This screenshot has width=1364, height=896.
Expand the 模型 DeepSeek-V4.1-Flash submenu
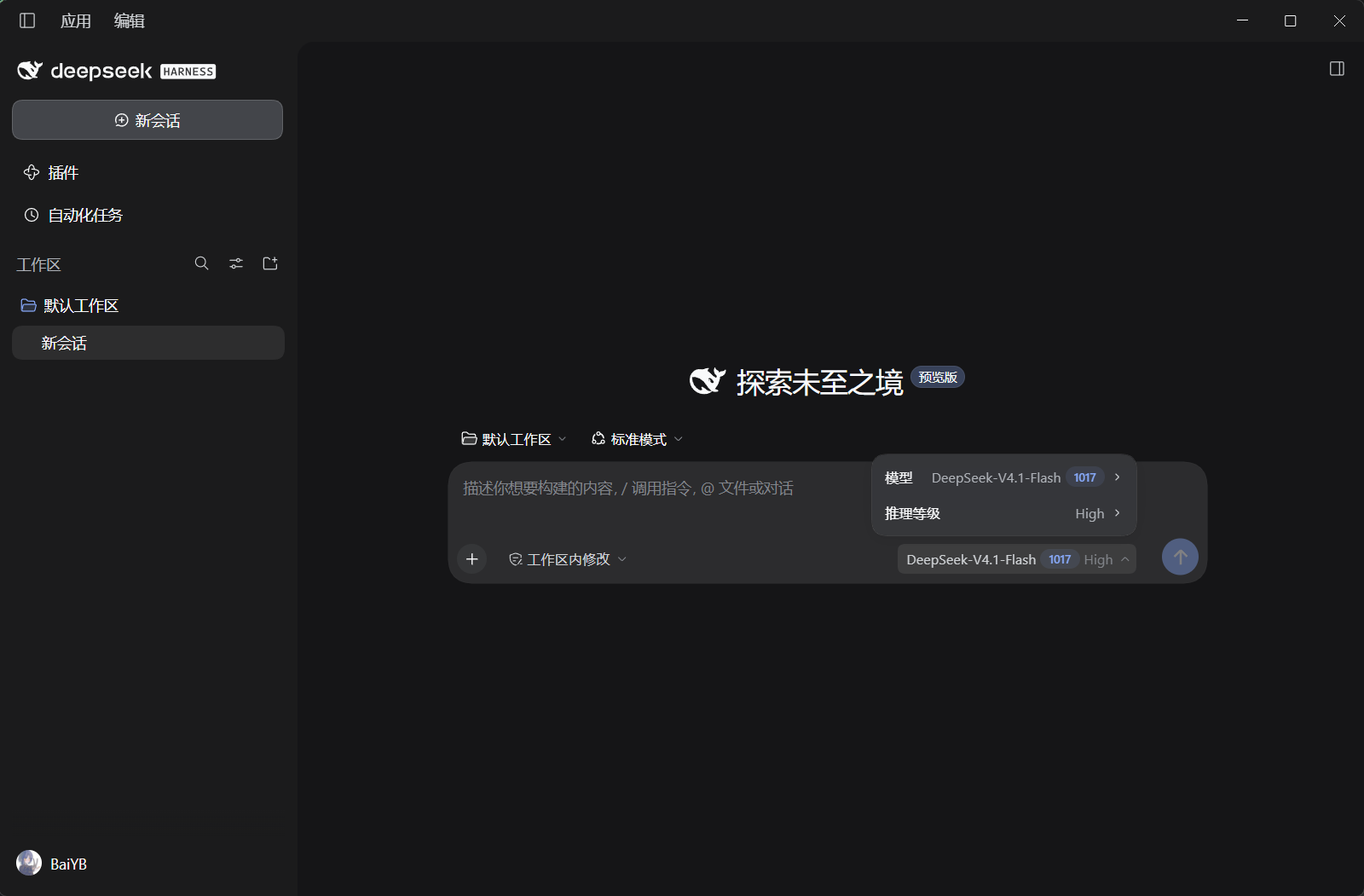coord(1004,477)
